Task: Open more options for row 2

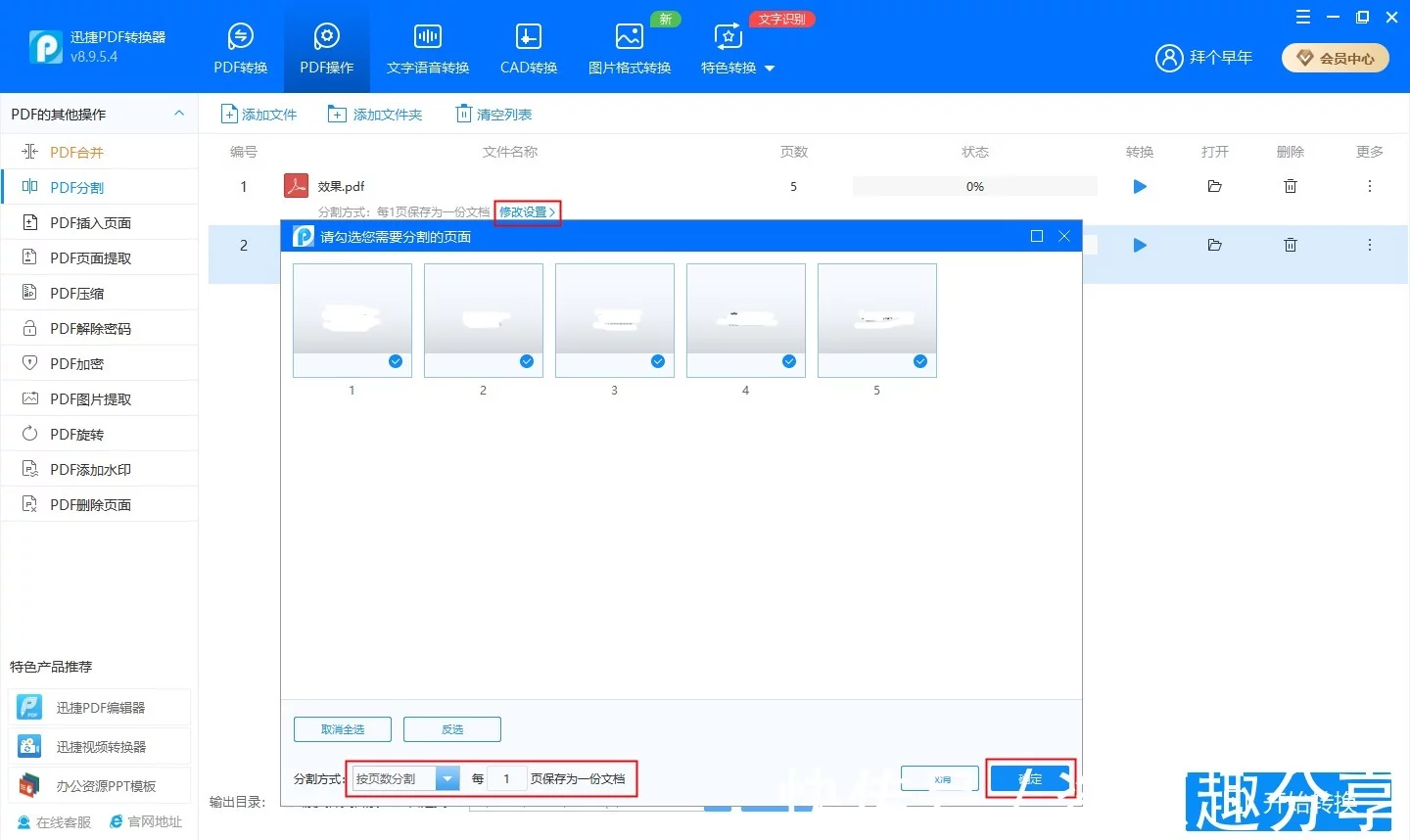Action: click(1369, 245)
